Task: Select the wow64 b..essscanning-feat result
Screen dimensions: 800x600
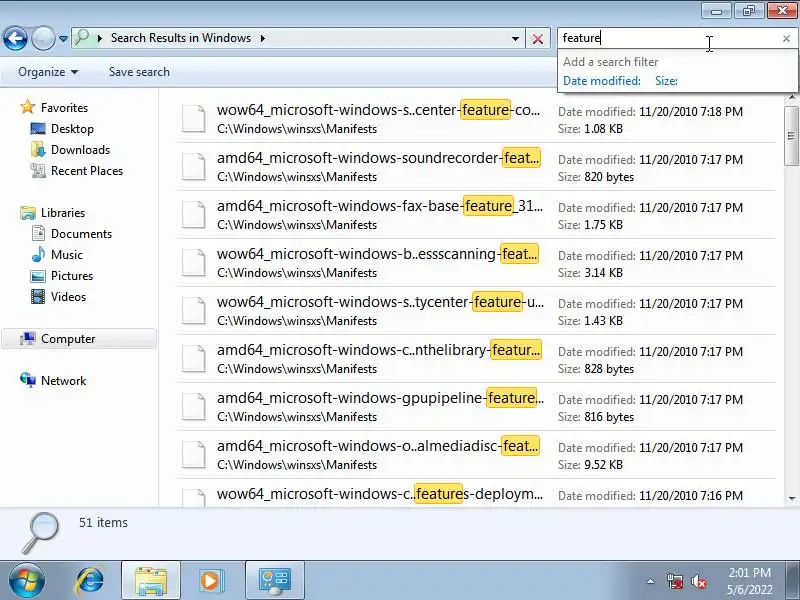Action: (476, 263)
